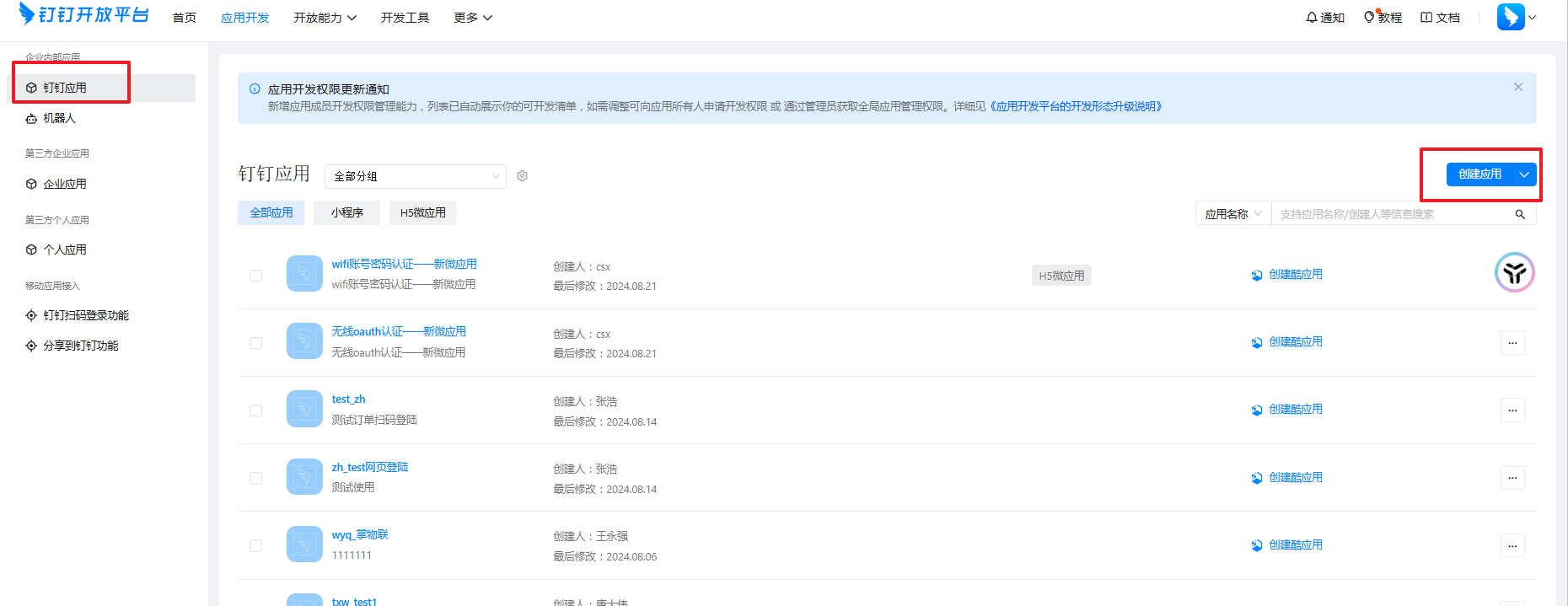Tick checkbox for 无线oauth认证 app

[x=255, y=343]
